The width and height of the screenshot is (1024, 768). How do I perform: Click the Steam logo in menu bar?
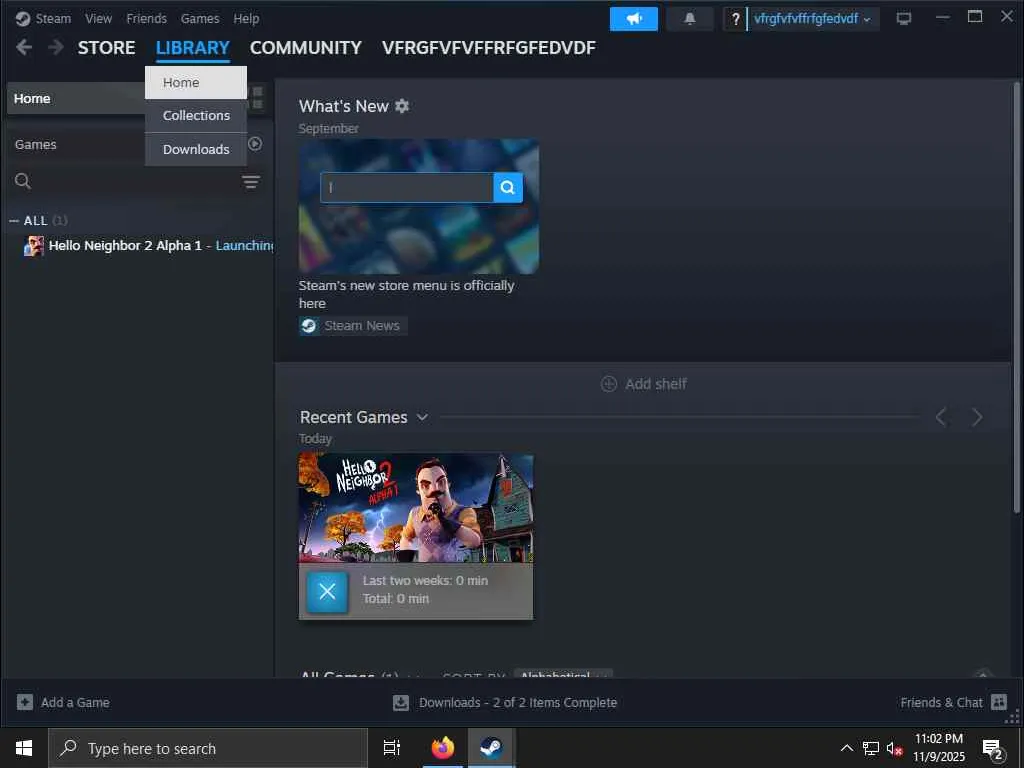tap(23, 18)
